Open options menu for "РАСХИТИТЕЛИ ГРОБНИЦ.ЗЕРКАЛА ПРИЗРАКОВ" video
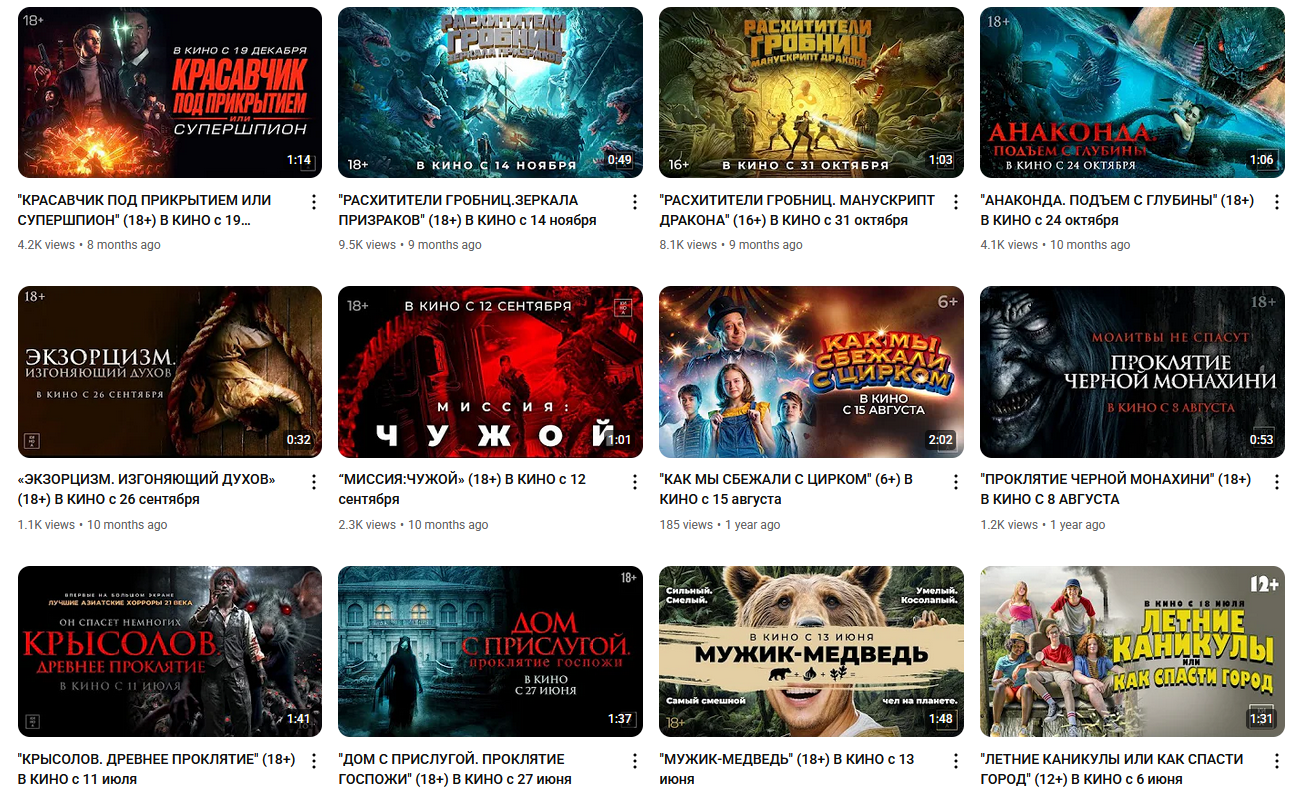This screenshot has width=1299, height=797. pyautogui.click(x=635, y=202)
